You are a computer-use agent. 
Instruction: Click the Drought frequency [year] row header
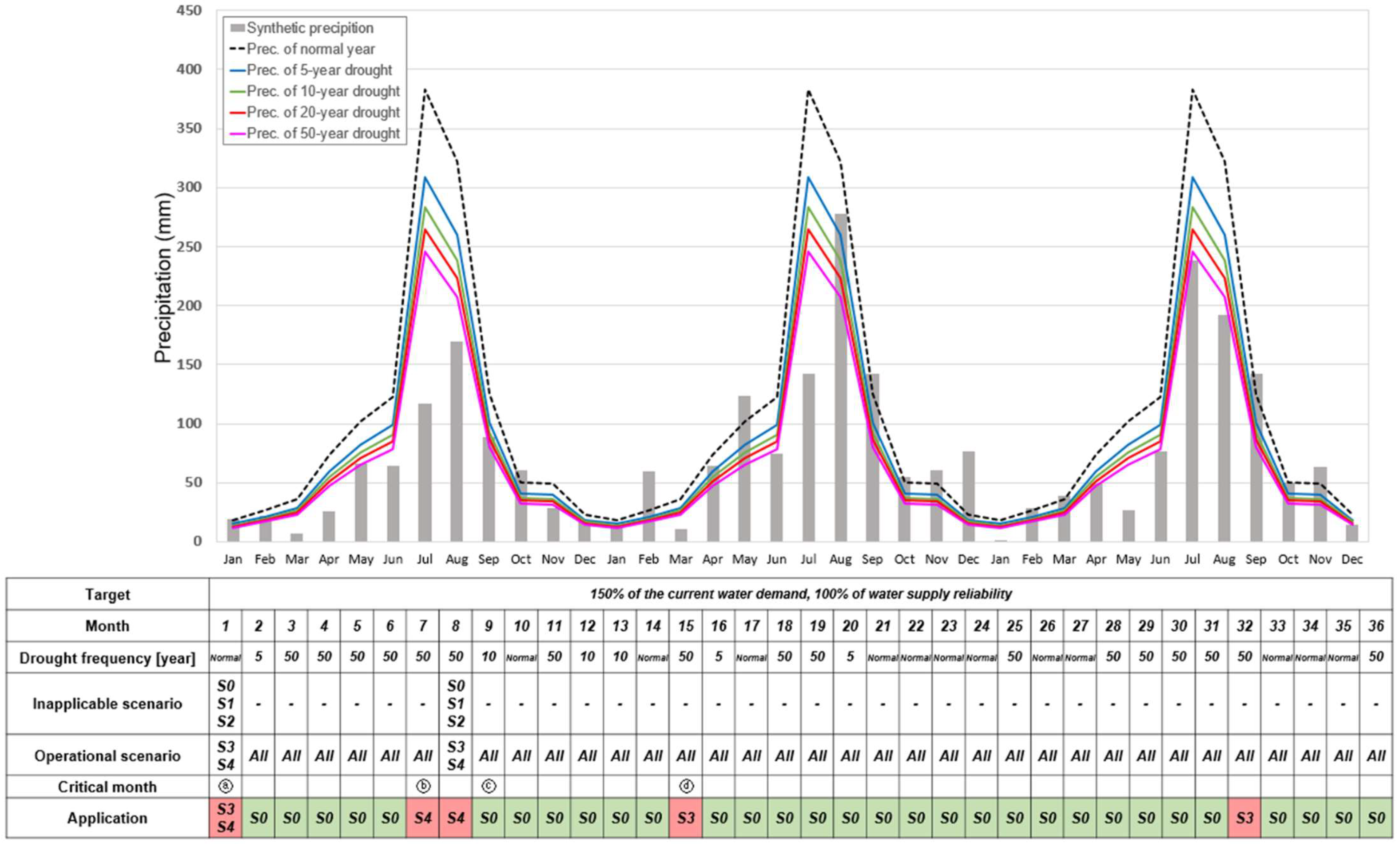tap(107, 658)
